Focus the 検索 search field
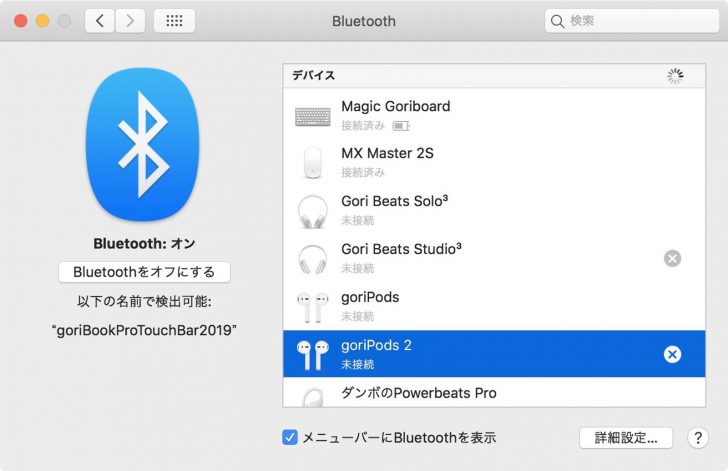The image size is (728, 471). [x=632, y=21]
